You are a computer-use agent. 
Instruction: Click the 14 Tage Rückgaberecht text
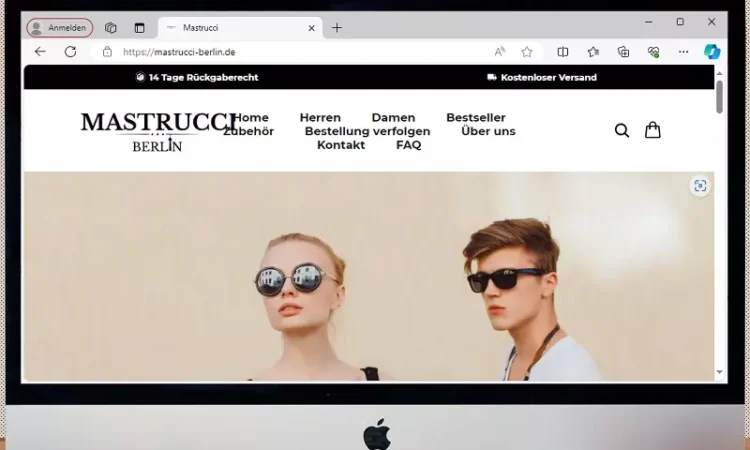[203, 77]
